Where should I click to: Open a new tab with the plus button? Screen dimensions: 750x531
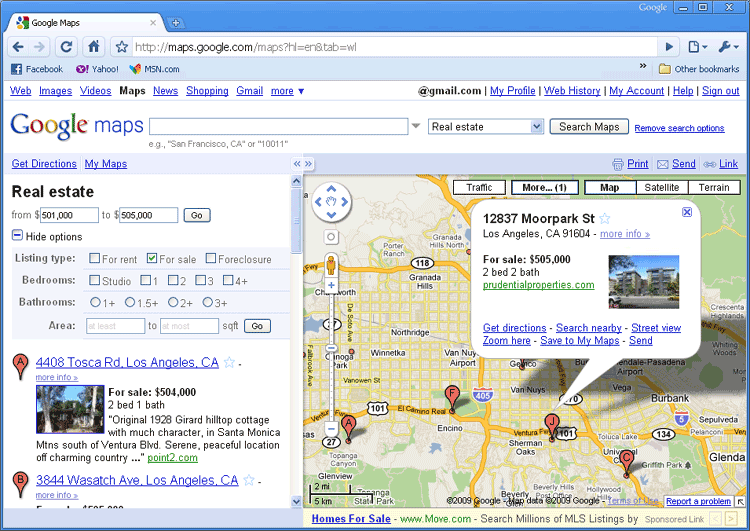coord(176,22)
